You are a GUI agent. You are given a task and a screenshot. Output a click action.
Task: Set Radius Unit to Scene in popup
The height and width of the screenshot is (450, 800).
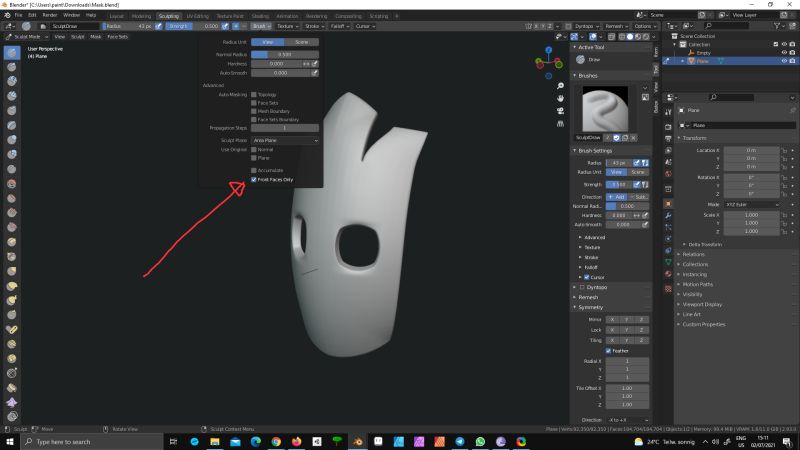click(x=302, y=42)
